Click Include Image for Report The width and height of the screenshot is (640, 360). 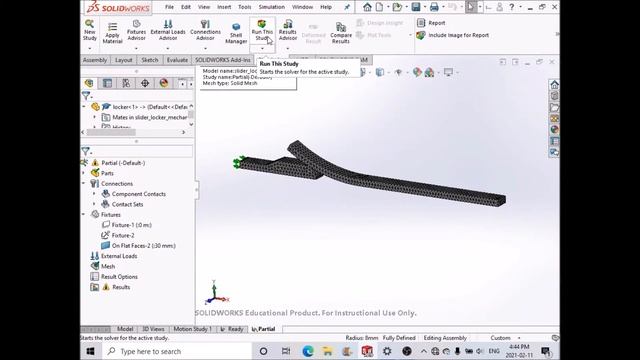(458, 36)
